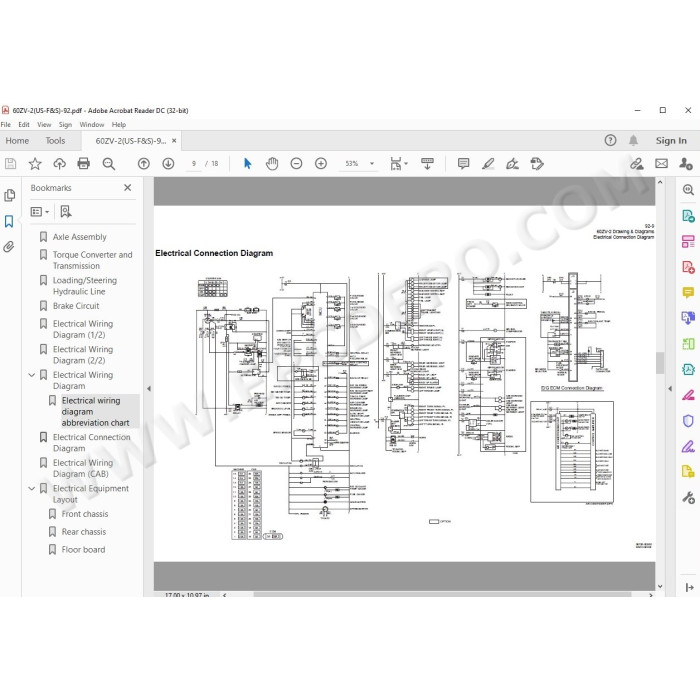The image size is (700, 700).
Task: Open the sign document pen tool
Action: point(512,164)
